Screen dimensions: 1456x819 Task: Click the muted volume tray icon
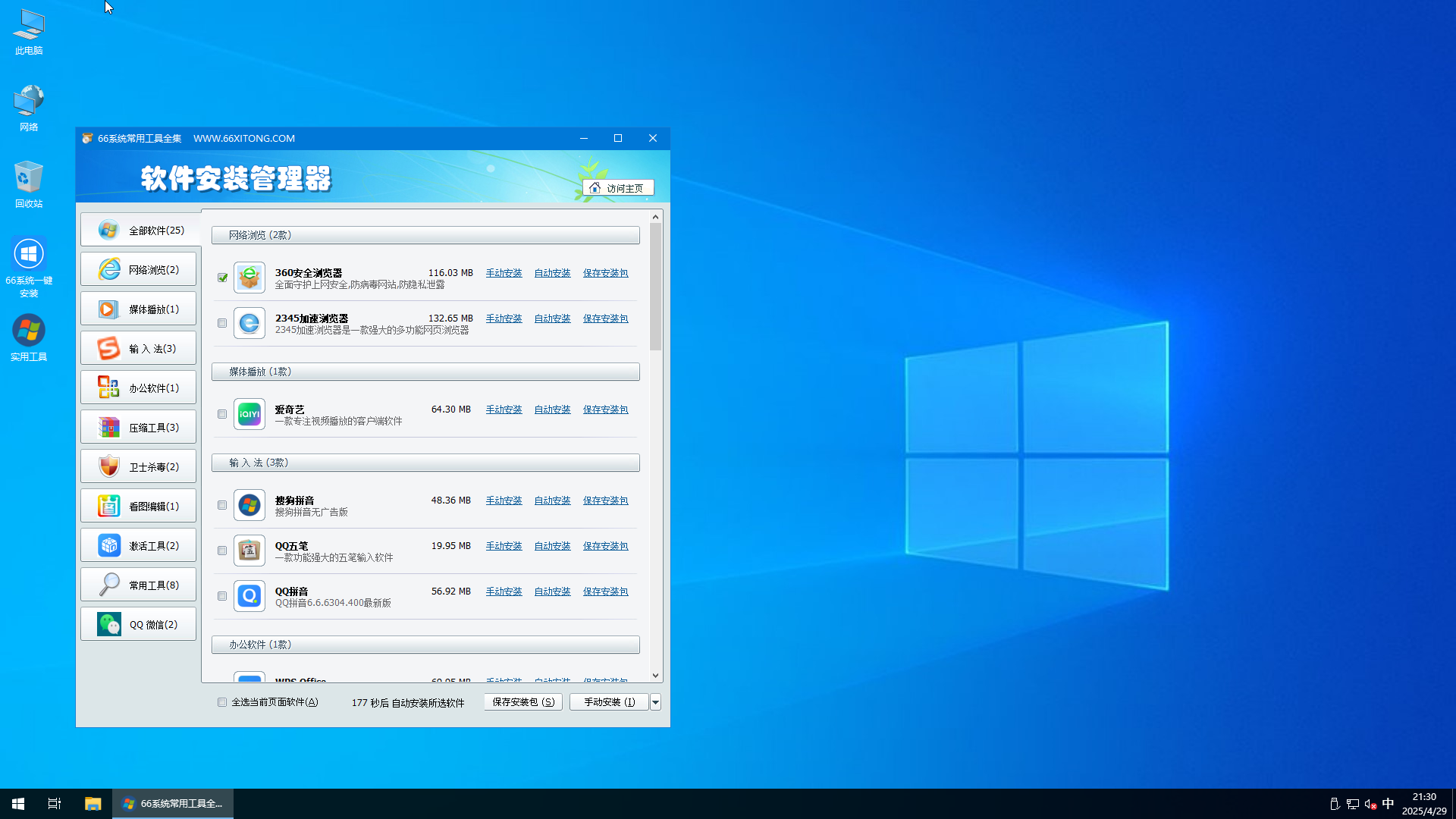click(x=1370, y=804)
